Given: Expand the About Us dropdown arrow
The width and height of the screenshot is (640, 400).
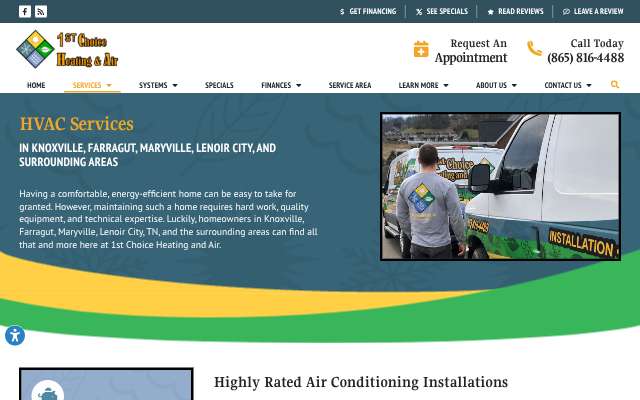Looking at the screenshot, I should coord(514,85).
